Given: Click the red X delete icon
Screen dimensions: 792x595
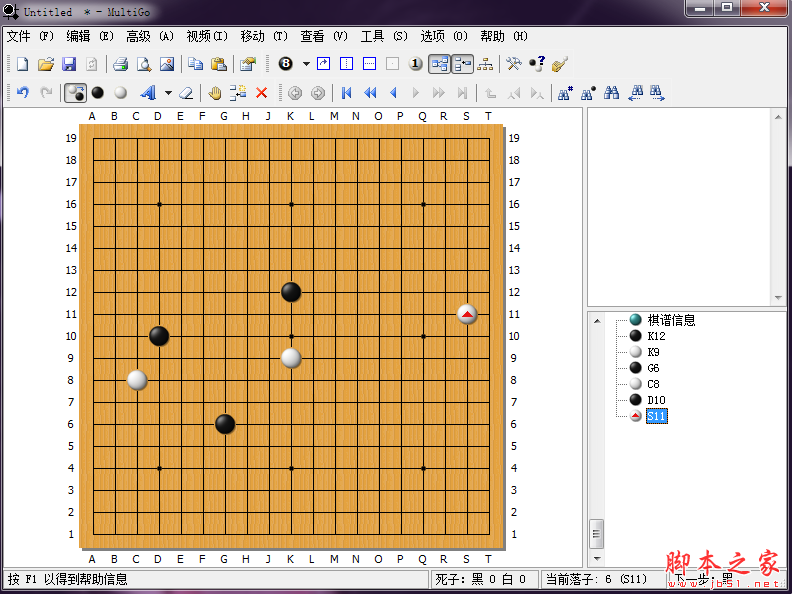Looking at the screenshot, I should [262, 93].
